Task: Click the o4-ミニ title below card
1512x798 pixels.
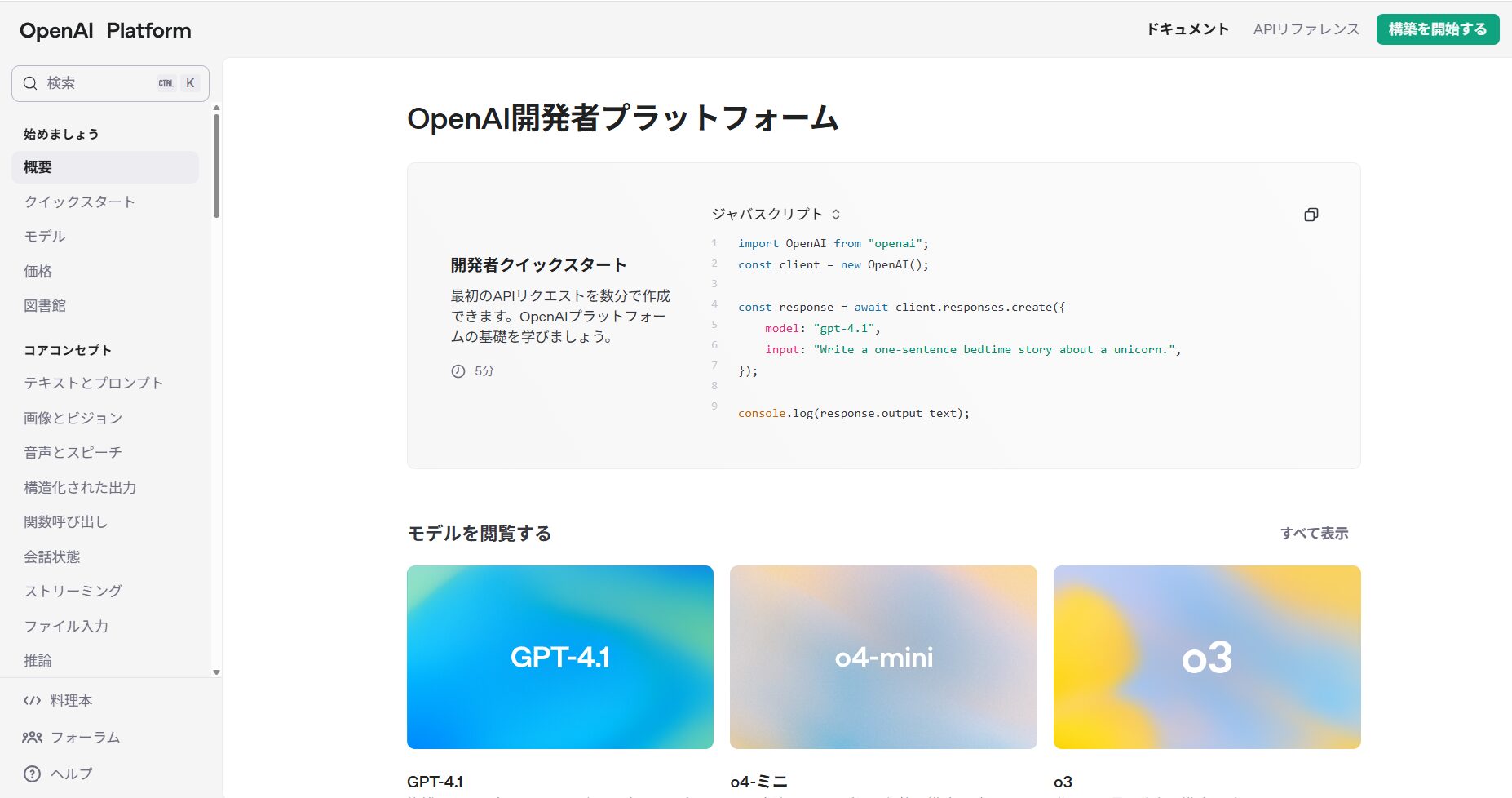Action: pyautogui.click(x=759, y=782)
